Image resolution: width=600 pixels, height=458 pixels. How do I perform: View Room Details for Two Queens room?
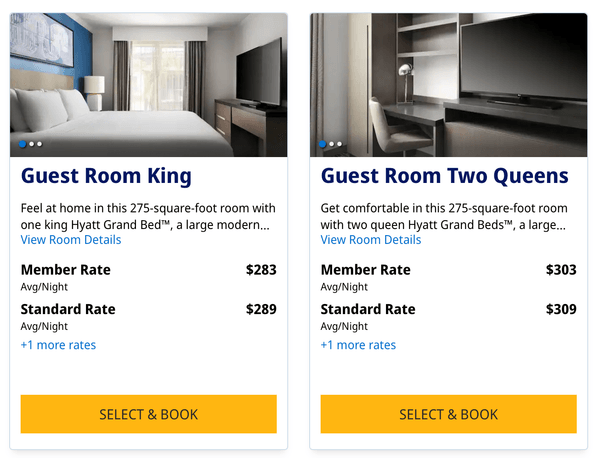tap(371, 240)
